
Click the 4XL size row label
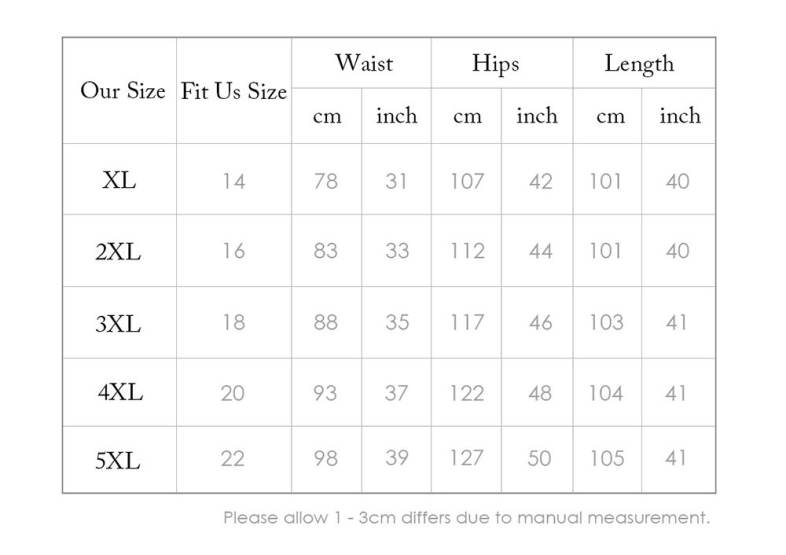pos(120,392)
